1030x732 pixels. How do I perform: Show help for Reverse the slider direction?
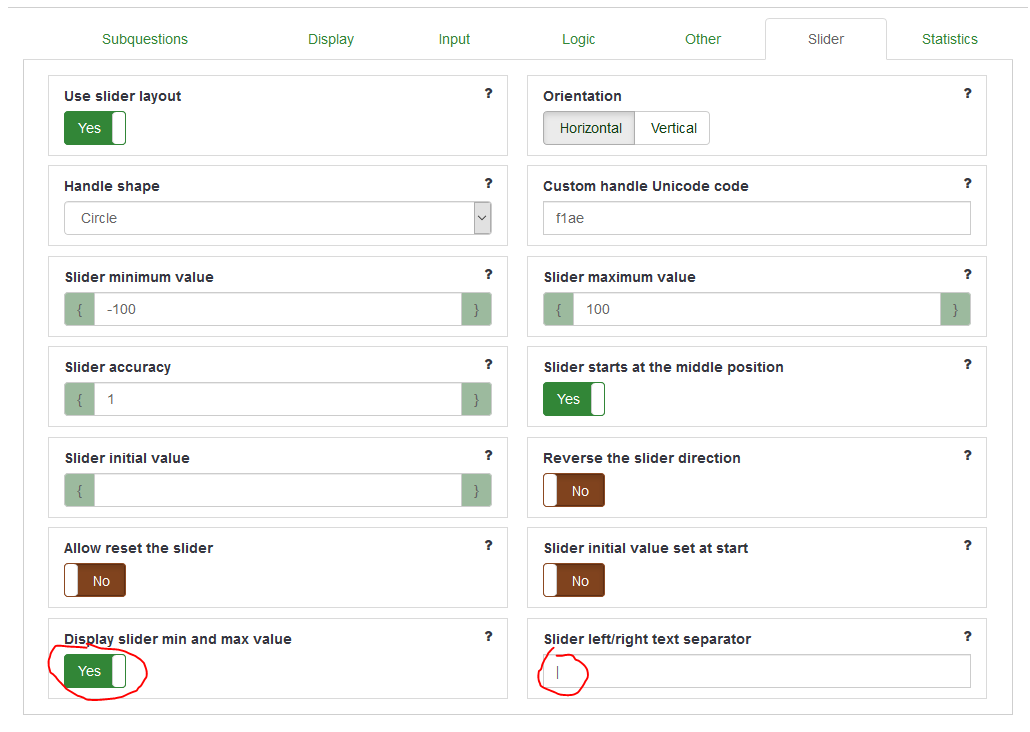967,455
